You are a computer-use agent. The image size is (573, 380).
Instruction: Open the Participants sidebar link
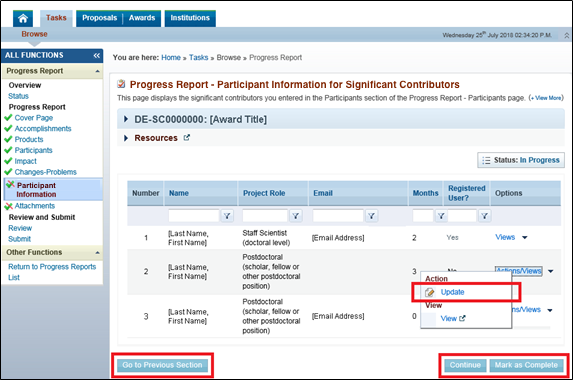click(33, 150)
